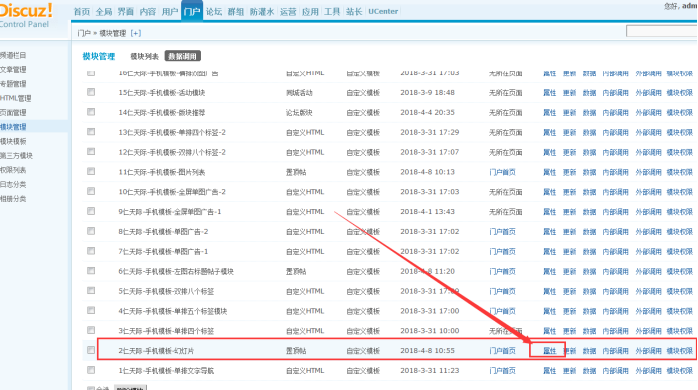The image size is (698, 390).
Task: Open the 群组 navigation tab
Action: point(235,12)
